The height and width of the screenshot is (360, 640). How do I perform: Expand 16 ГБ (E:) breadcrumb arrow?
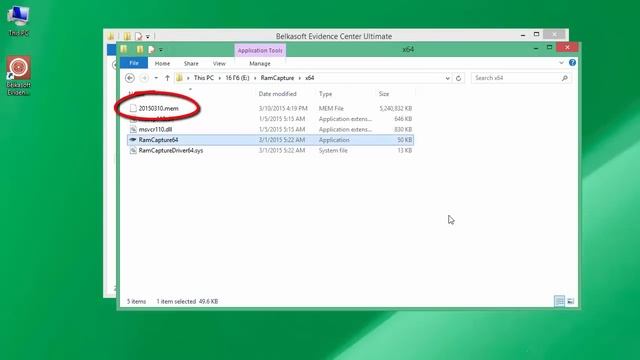pos(255,78)
